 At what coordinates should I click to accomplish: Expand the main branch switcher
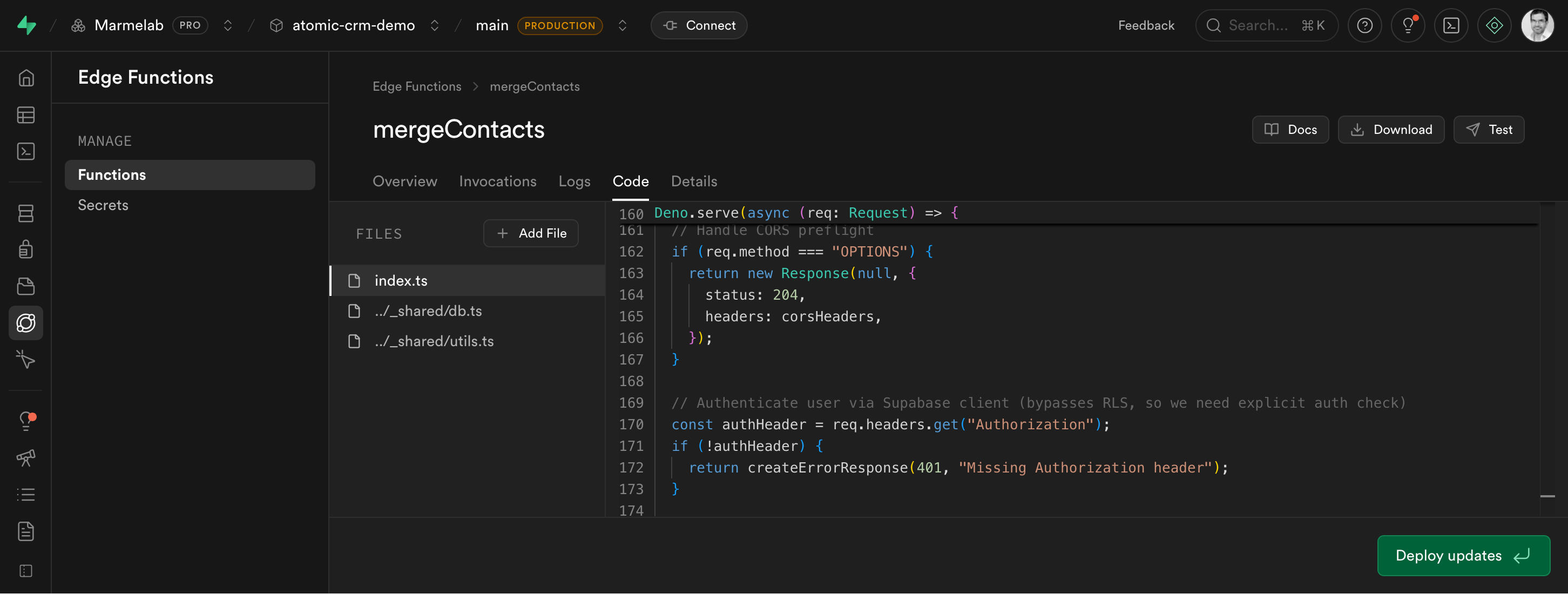click(x=622, y=25)
